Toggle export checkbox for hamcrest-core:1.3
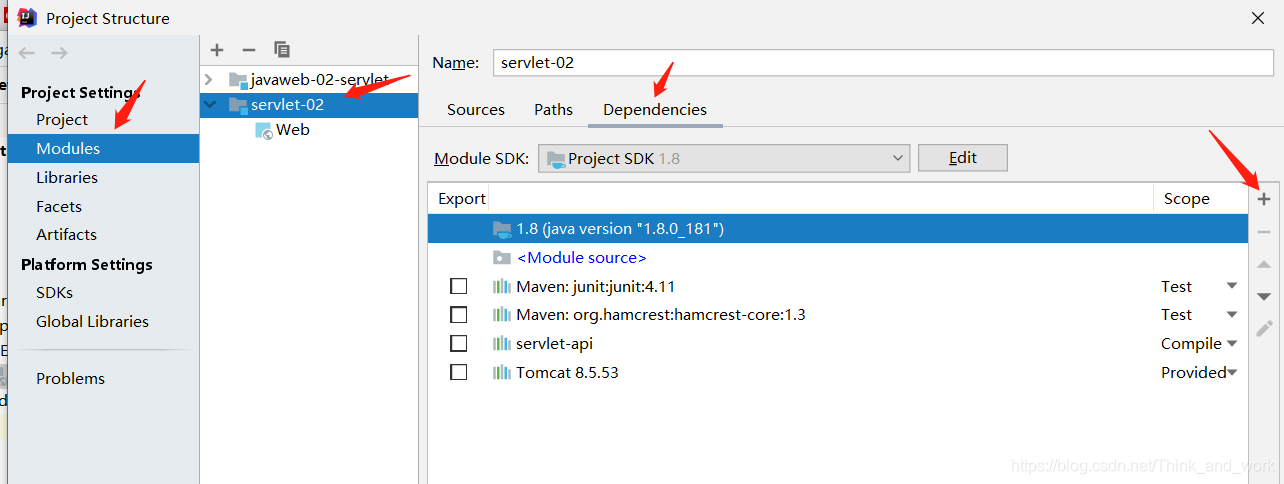The width and height of the screenshot is (1284, 484). (x=458, y=314)
